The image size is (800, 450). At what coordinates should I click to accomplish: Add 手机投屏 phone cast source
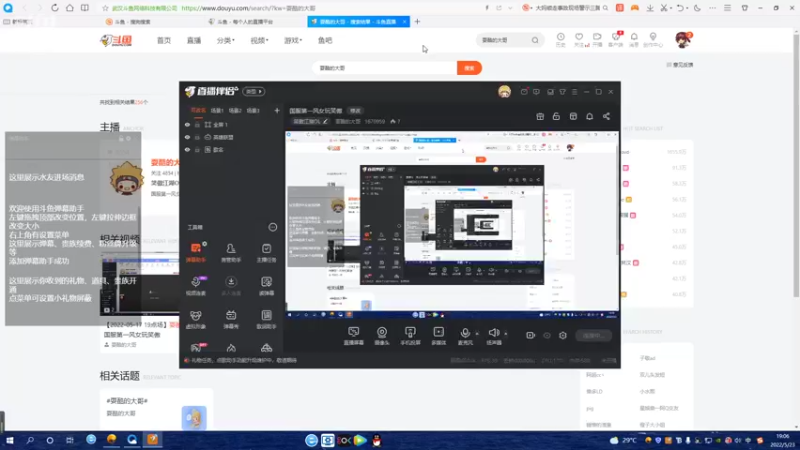410,336
